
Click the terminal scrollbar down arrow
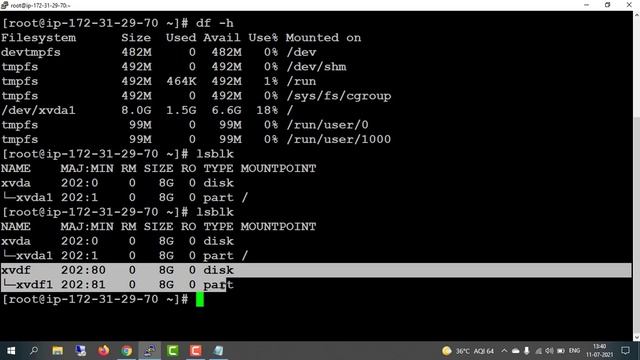click(636, 337)
